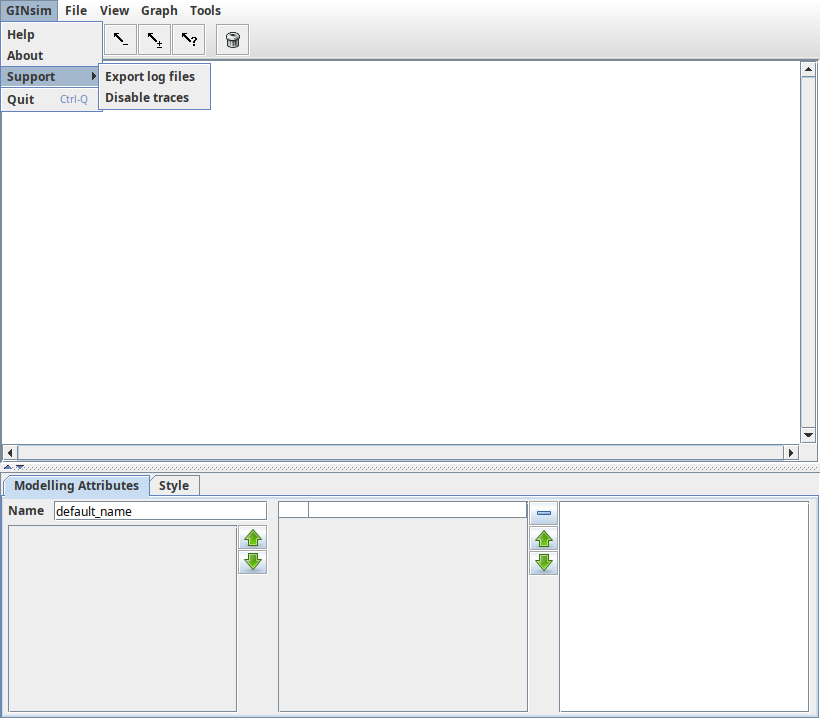The image size is (820, 719).
Task: Choose Export log files
Action: [x=150, y=76]
